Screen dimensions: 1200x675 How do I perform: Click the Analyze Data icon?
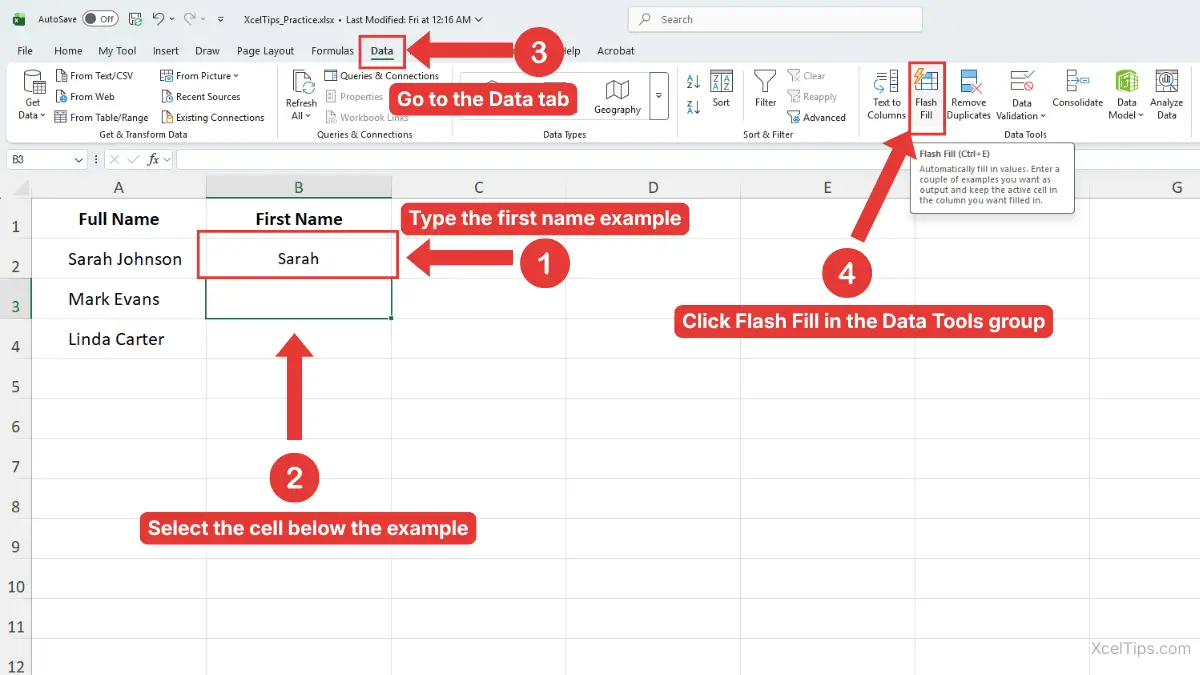[1166, 96]
